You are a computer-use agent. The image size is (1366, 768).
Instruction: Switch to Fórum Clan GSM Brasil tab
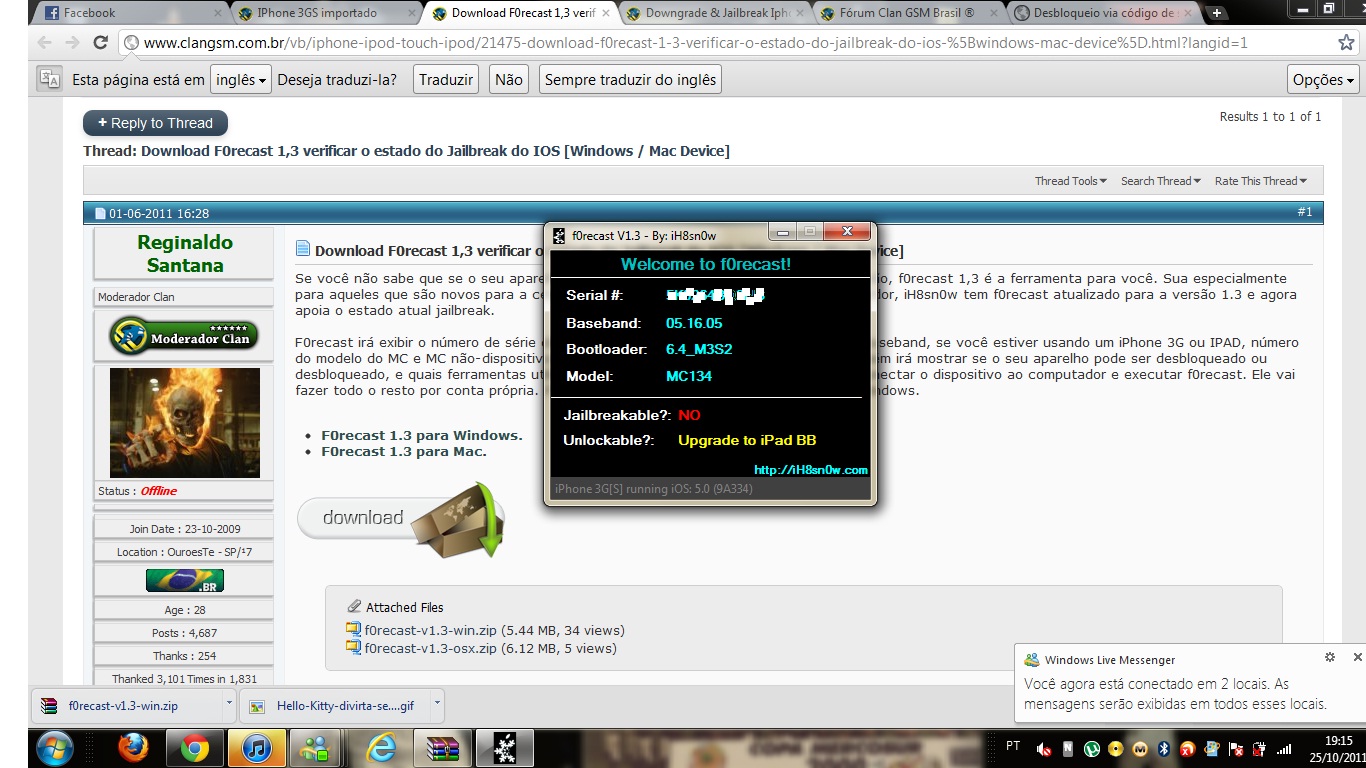[x=907, y=13]
